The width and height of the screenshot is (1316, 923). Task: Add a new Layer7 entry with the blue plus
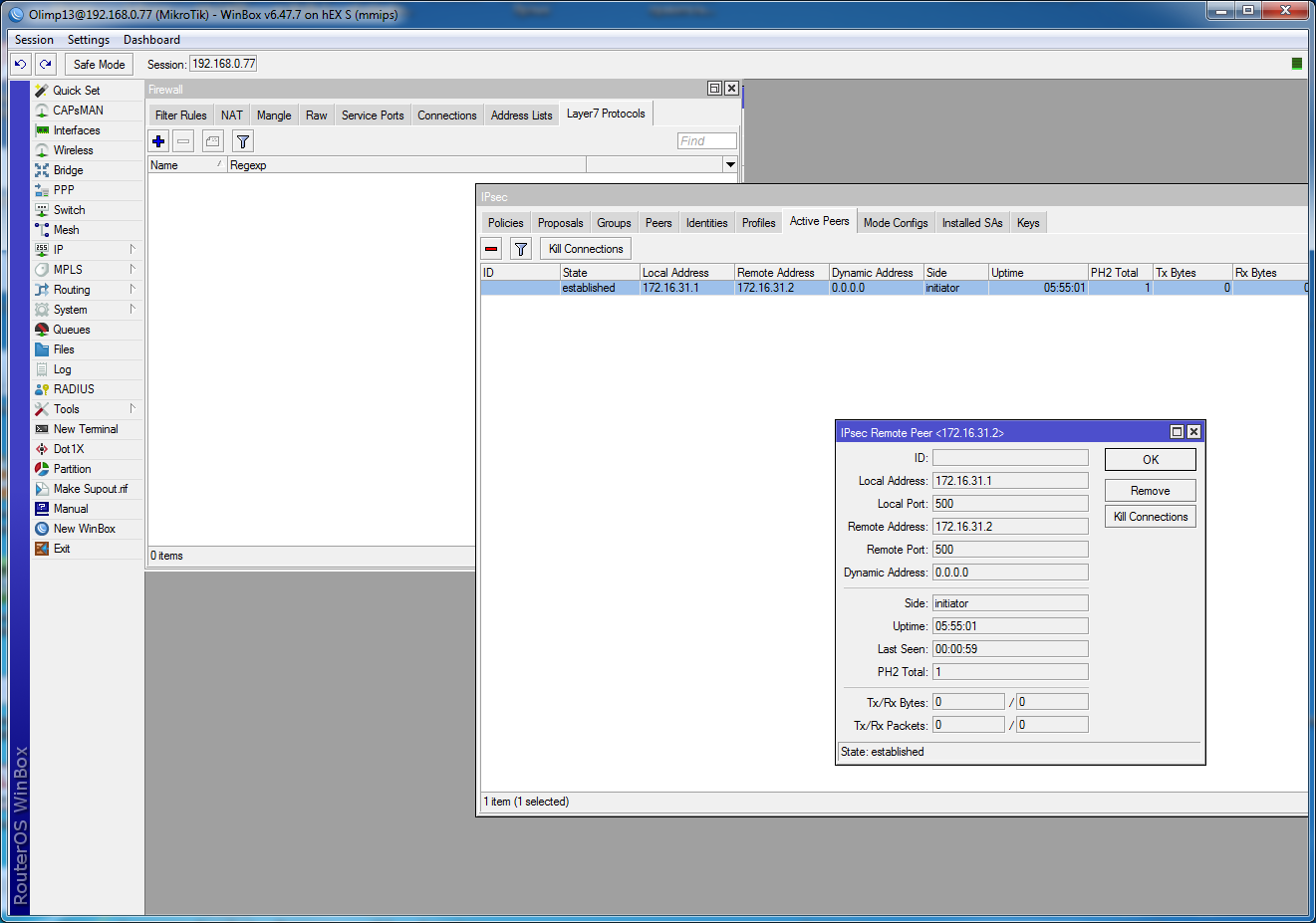coord(158,141)
